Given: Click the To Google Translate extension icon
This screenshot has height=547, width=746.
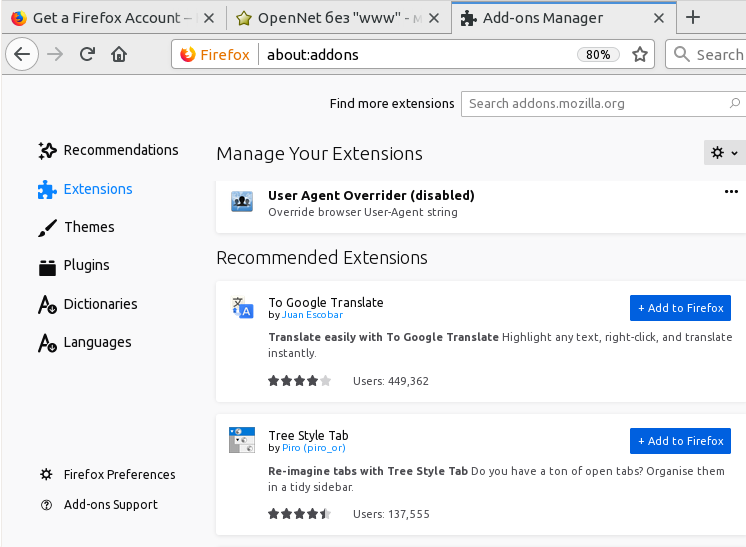Looking at the screenshot, I should pyautogui.click(x=242, y=307).
